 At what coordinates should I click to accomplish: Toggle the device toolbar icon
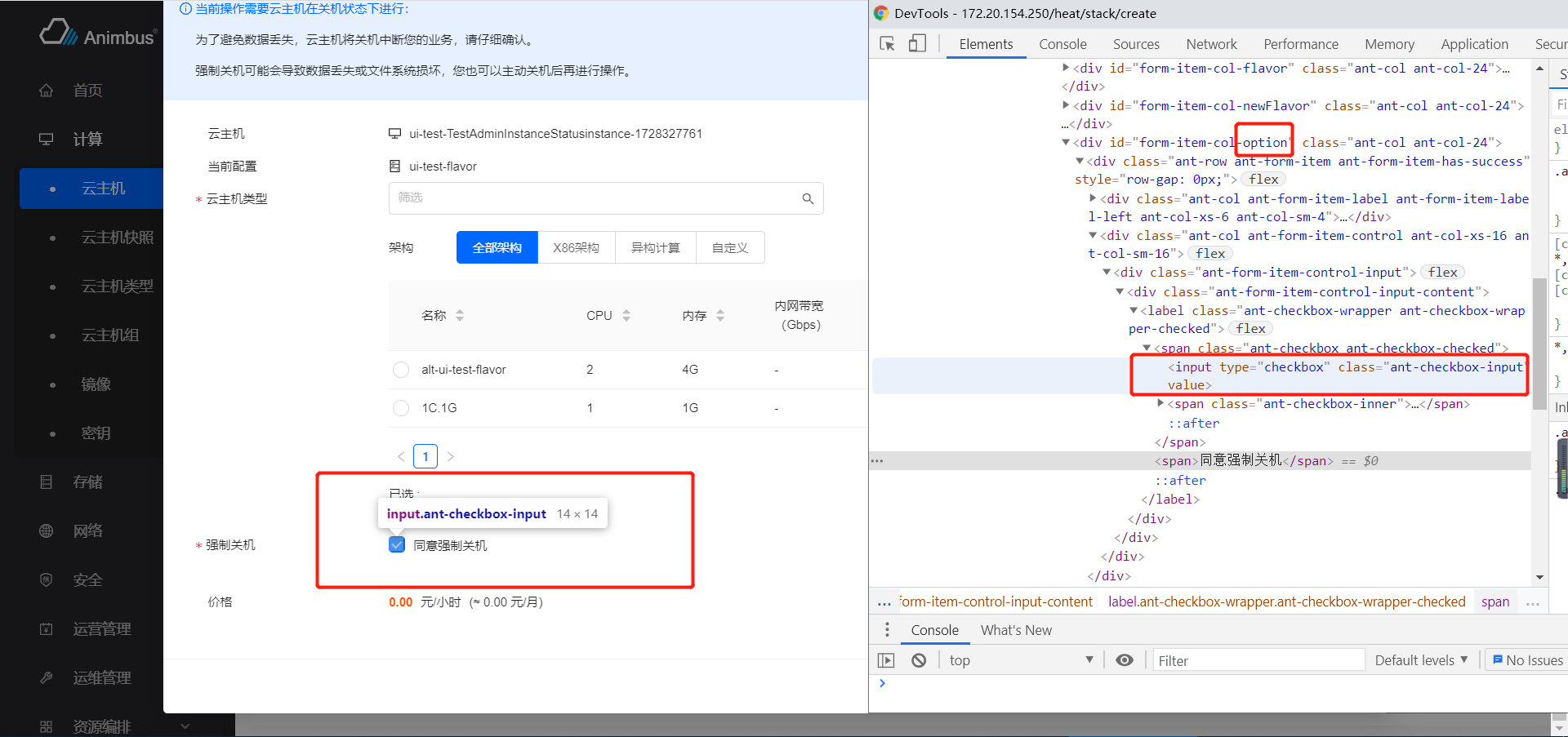pyautogui.click(x=917, y=44)
